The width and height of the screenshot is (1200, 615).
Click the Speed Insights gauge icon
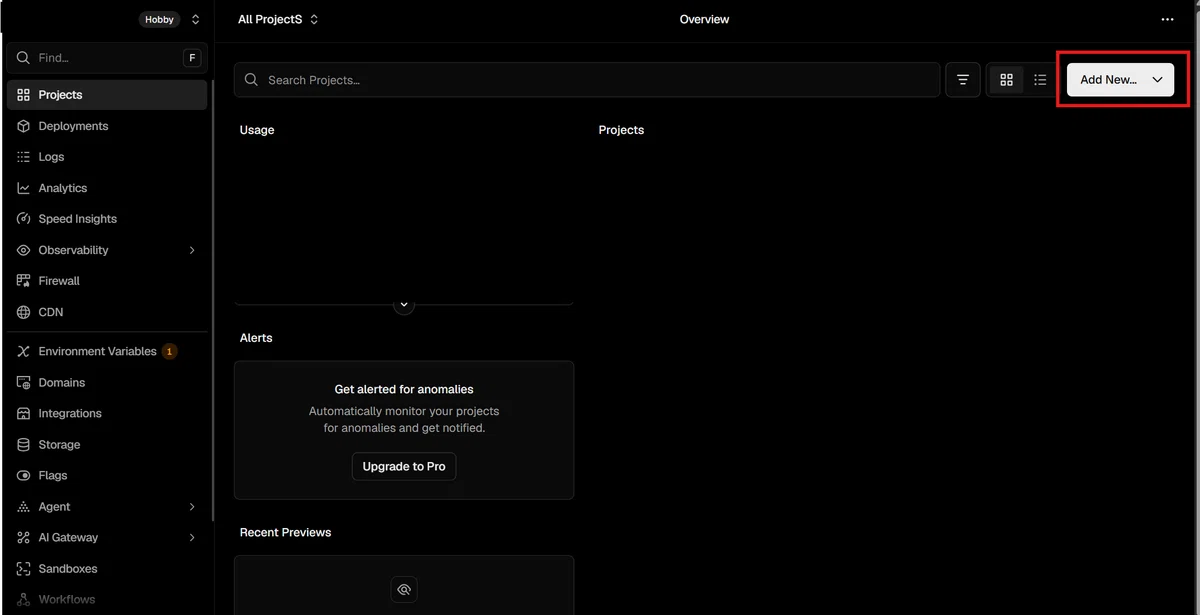(x=24, y=219)
